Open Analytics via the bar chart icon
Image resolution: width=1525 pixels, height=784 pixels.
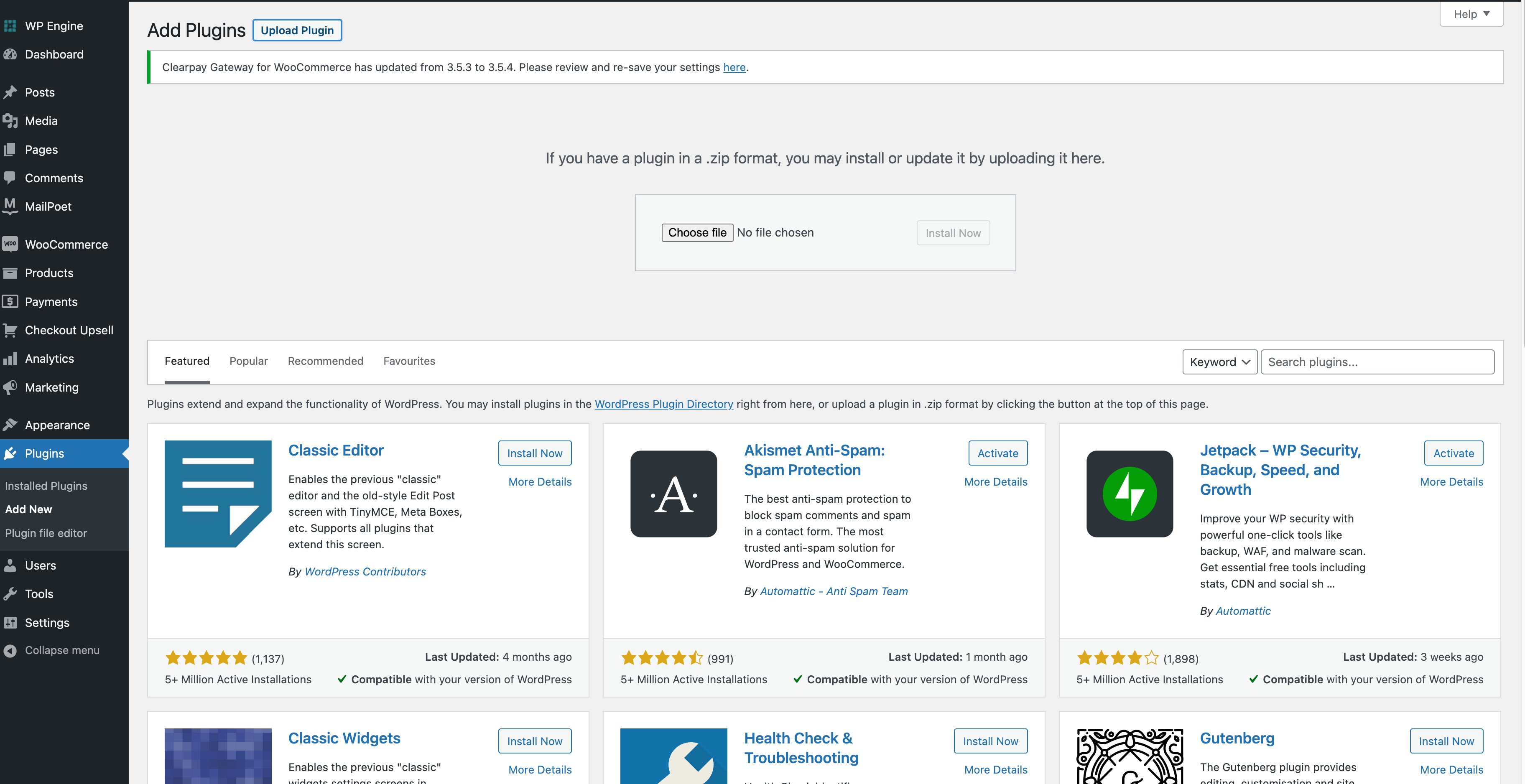(x=10, y=359)
